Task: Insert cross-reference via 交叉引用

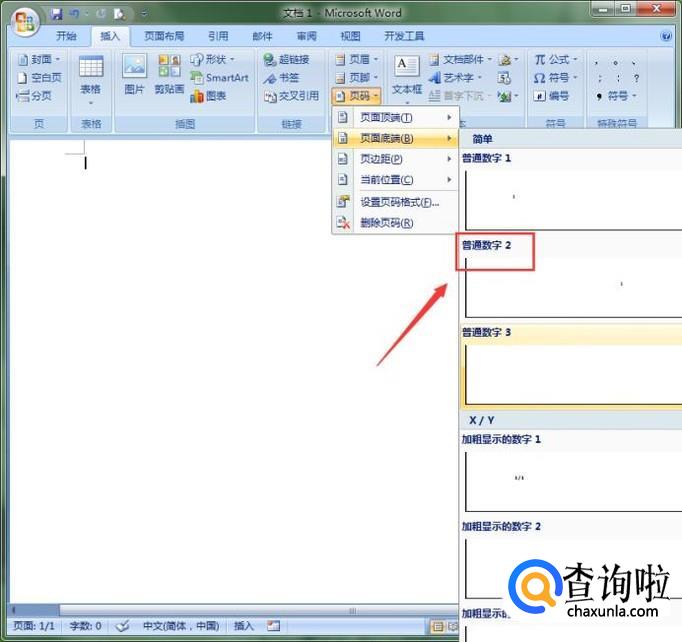Action: click(291, 96)
